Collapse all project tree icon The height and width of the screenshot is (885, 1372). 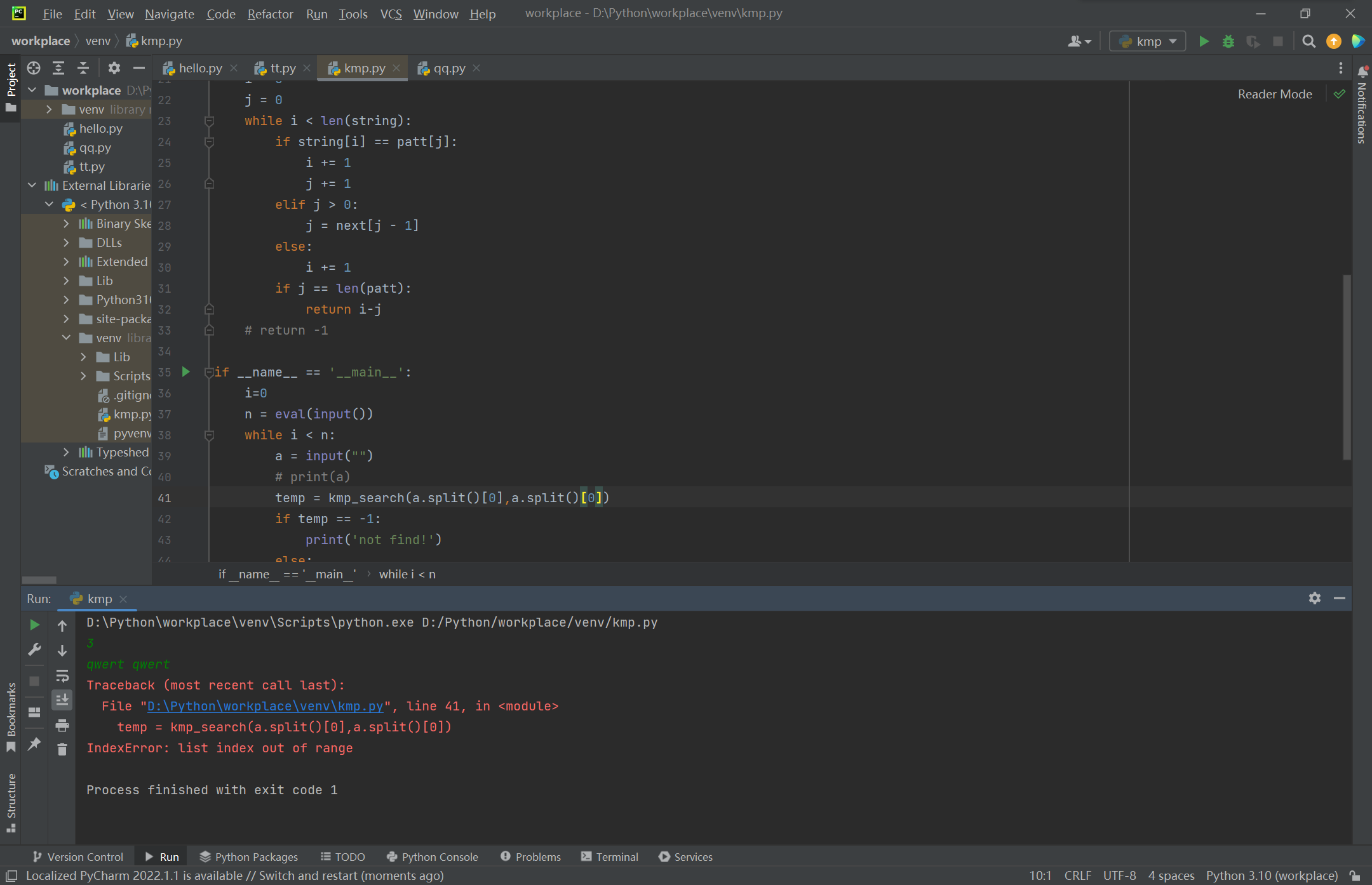tap(83, 68)
